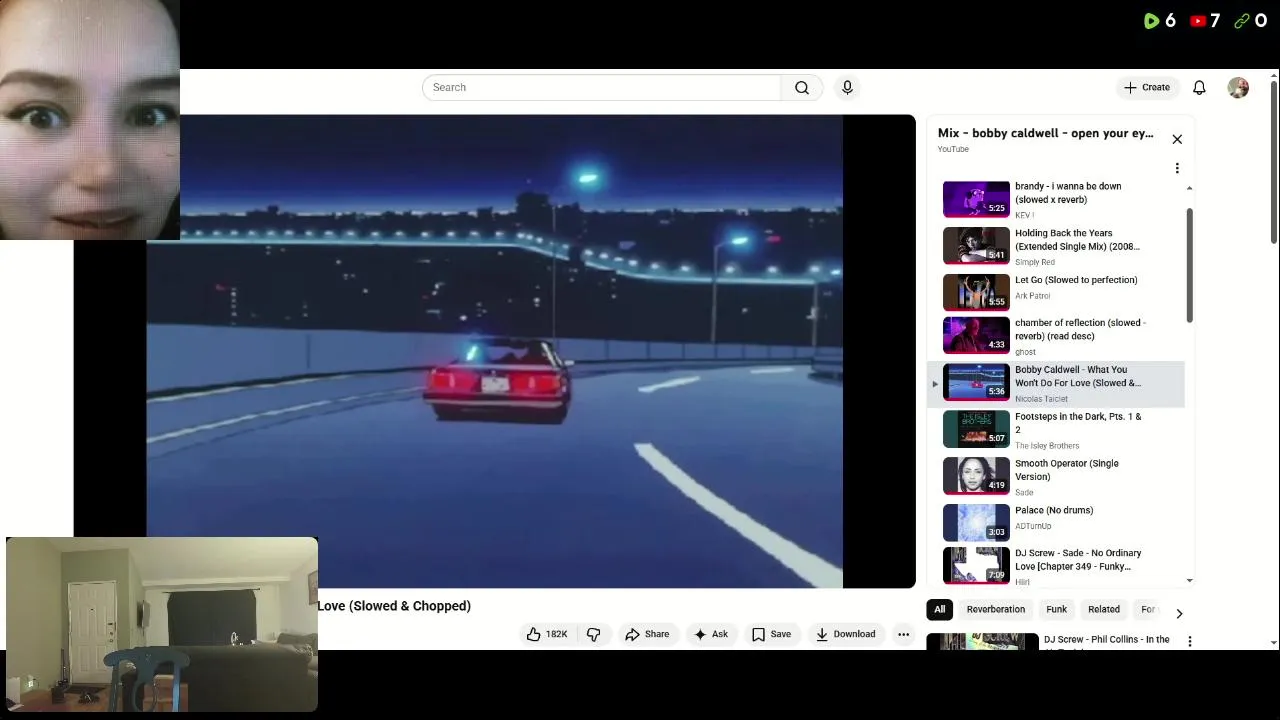The image size is (1280, 720).
Task: Close the Mix playlist panel
Action: coord(1177,139)
